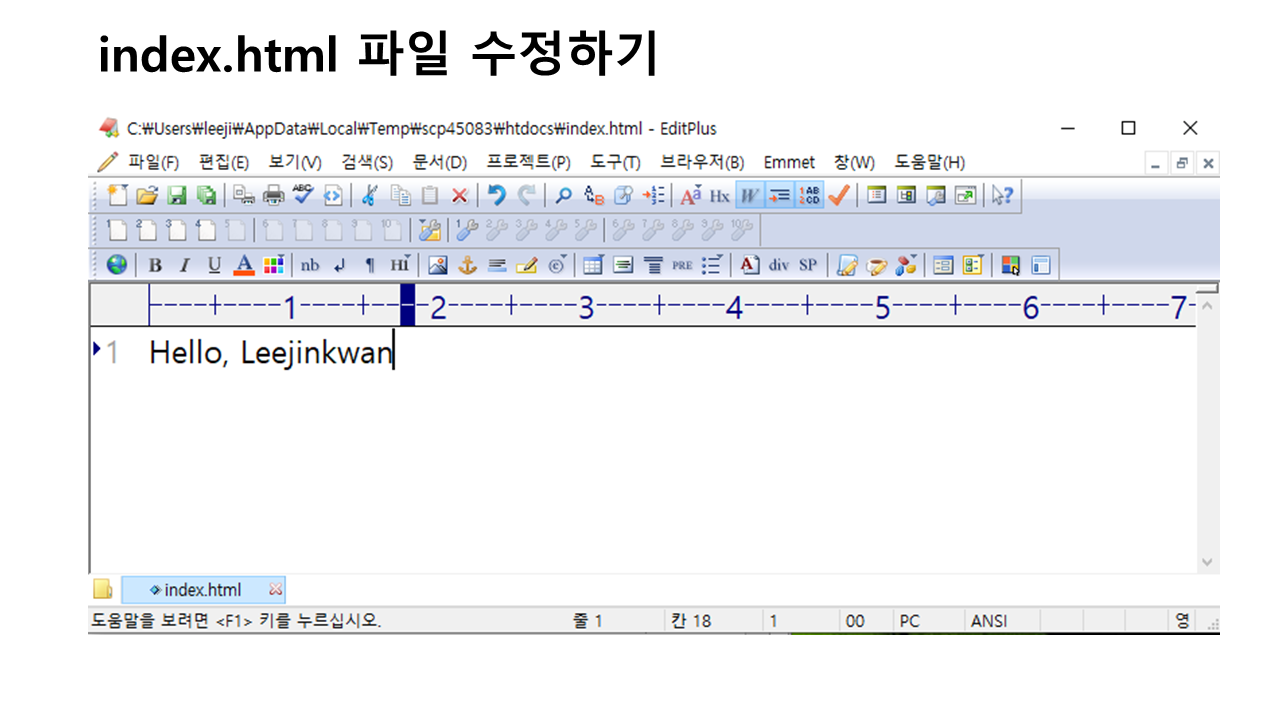This screenshot has height=720, width=1280.
Task: Click the Print icon in toolbar
Action: (x=273, y=196)
